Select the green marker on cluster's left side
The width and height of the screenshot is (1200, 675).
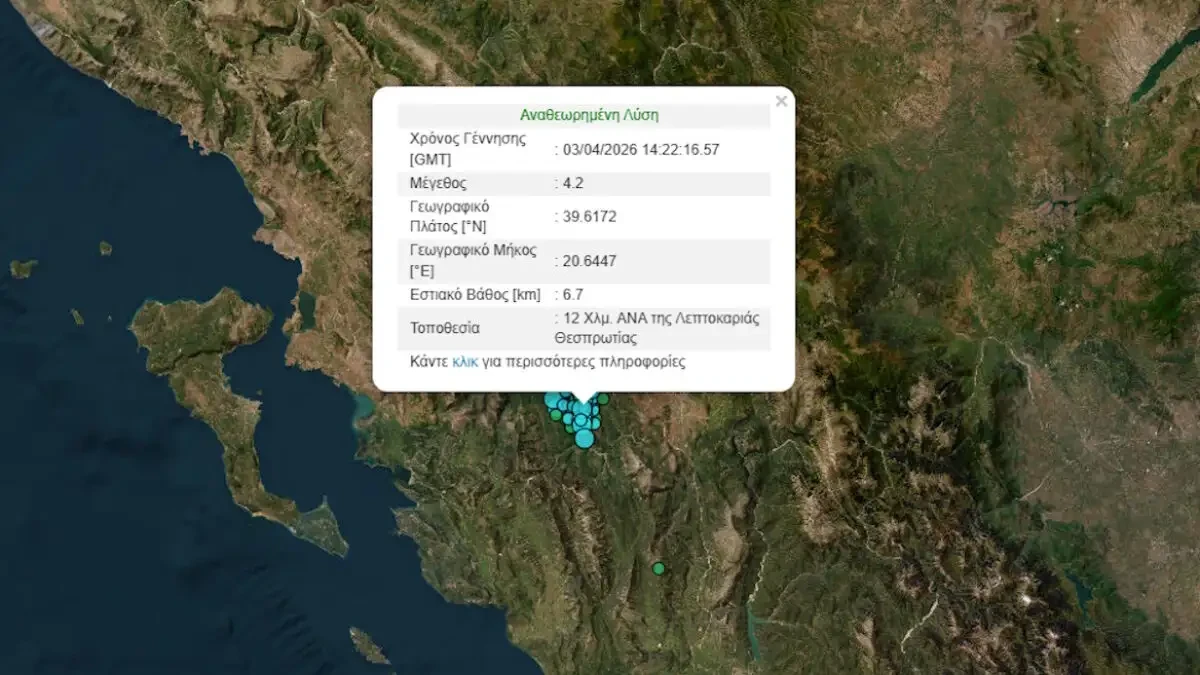click(x=556, y=415)
